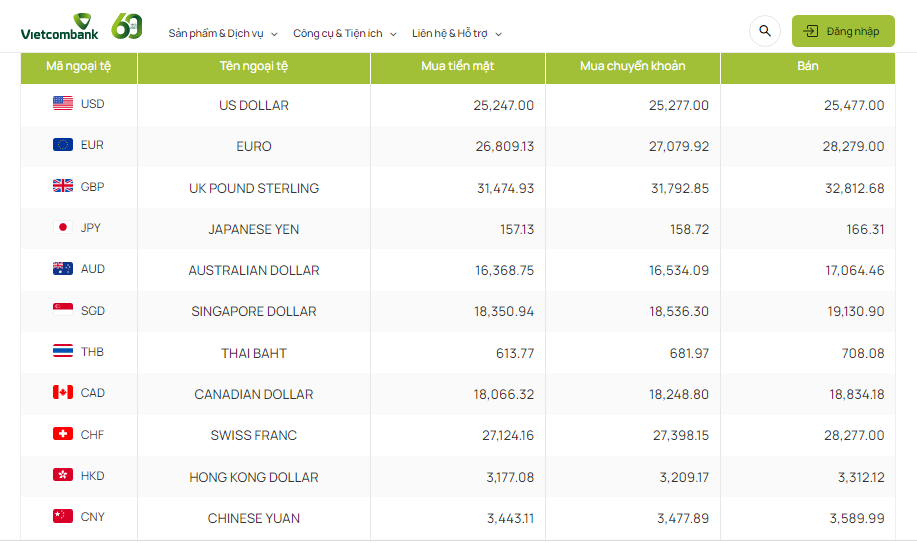This screenshot has width=917, height=543.
Task: Click the Mua tiền mặt column header
Action: [457, 67]
